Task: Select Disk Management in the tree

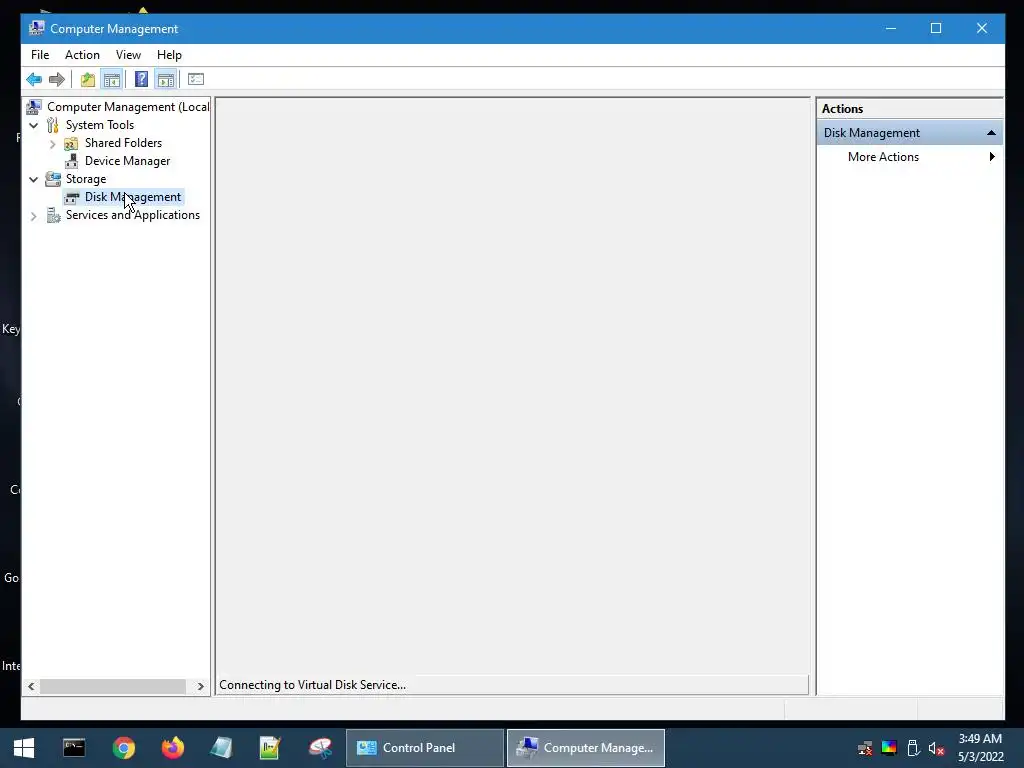Action: [x=133, y=197]
